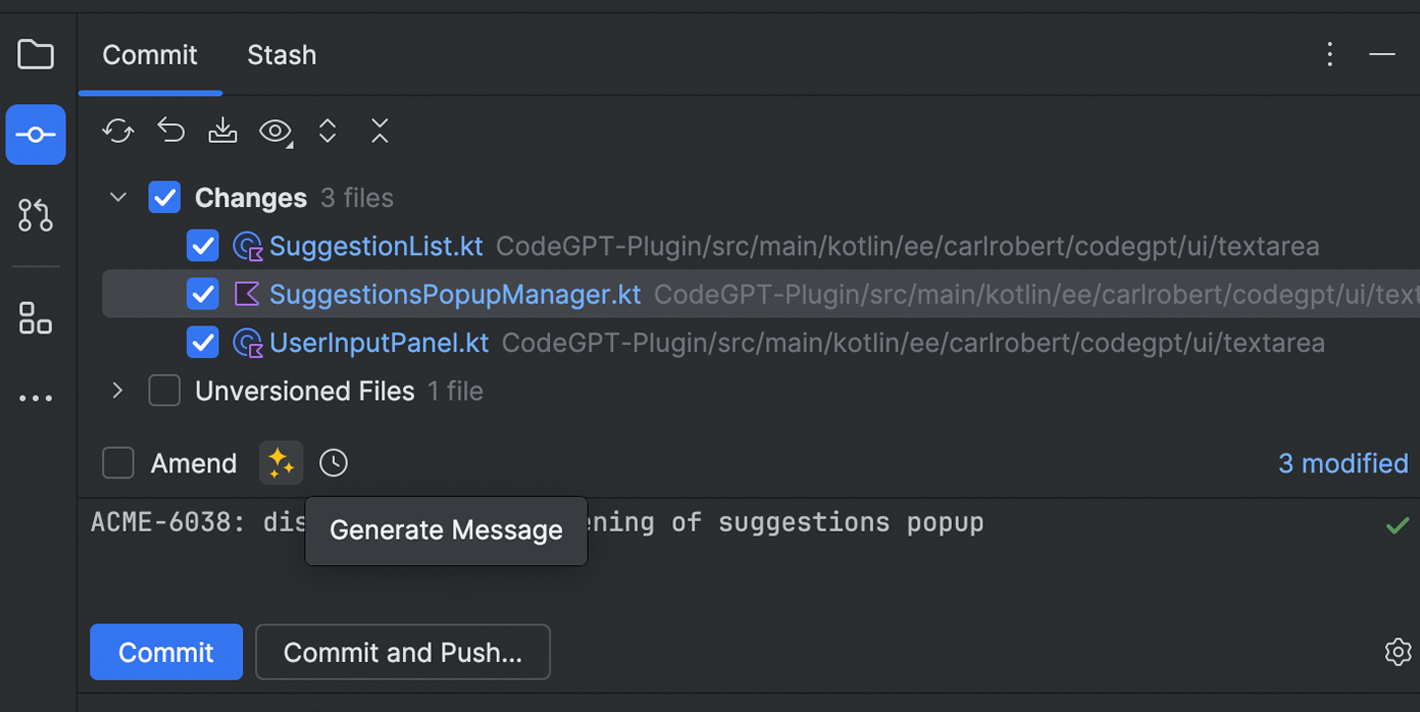
Task: Open commit settings gear icon
Action: tap(1397, 652)
